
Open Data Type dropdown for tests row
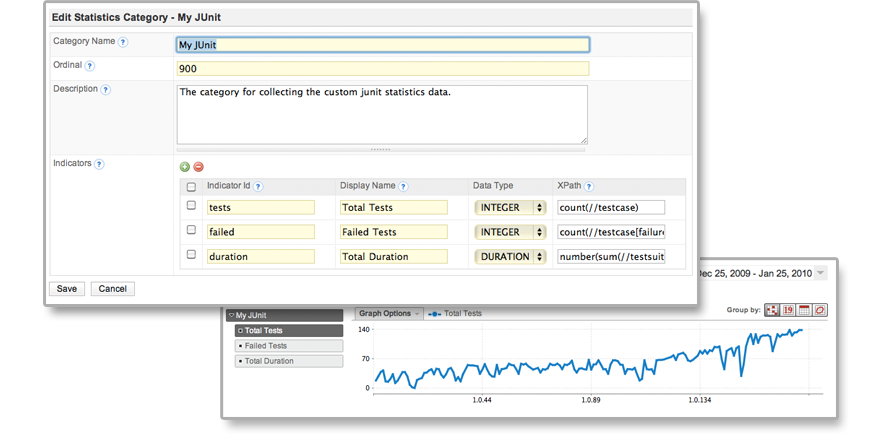510,208
